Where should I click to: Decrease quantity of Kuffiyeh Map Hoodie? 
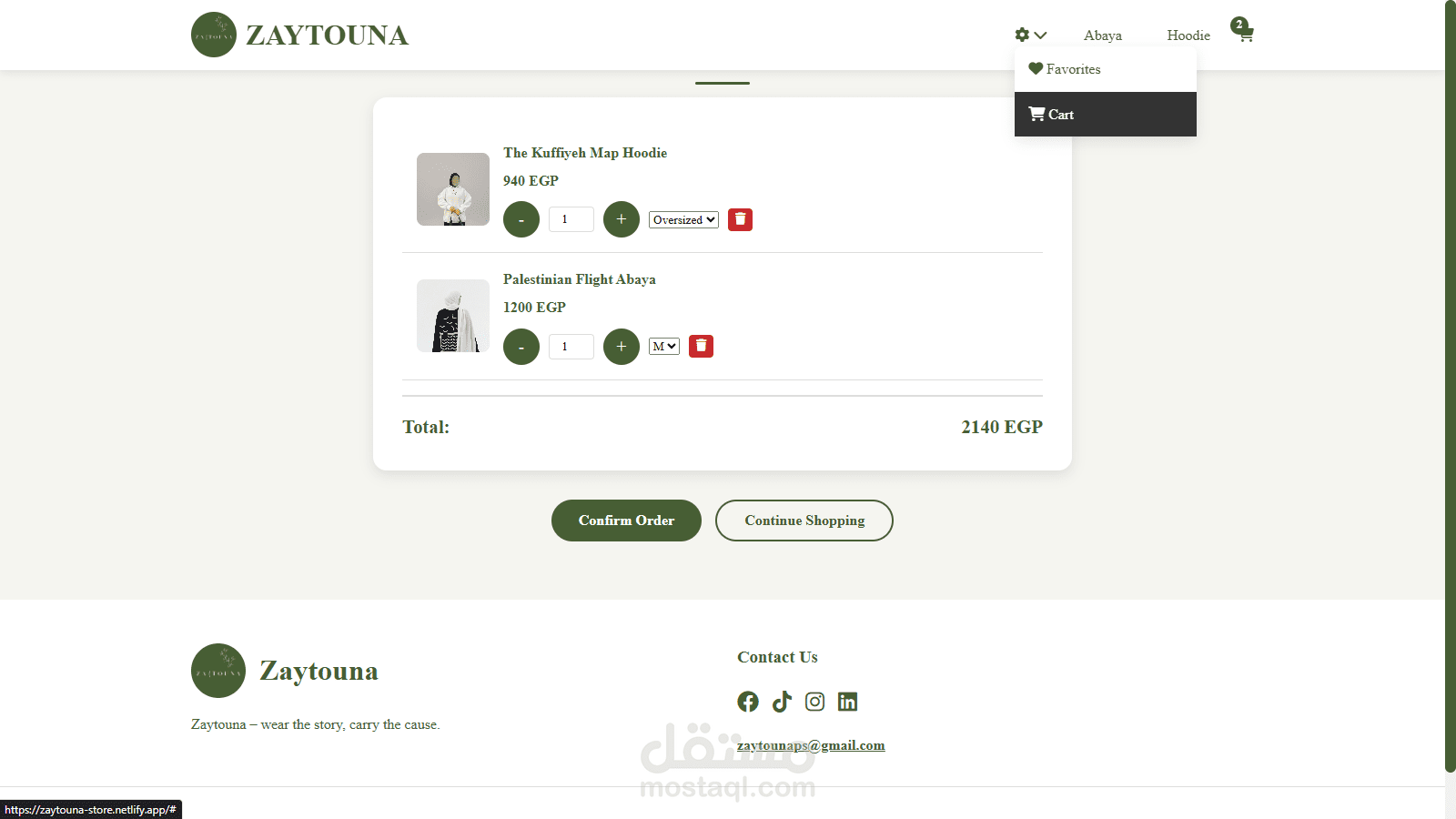point(521,219)
